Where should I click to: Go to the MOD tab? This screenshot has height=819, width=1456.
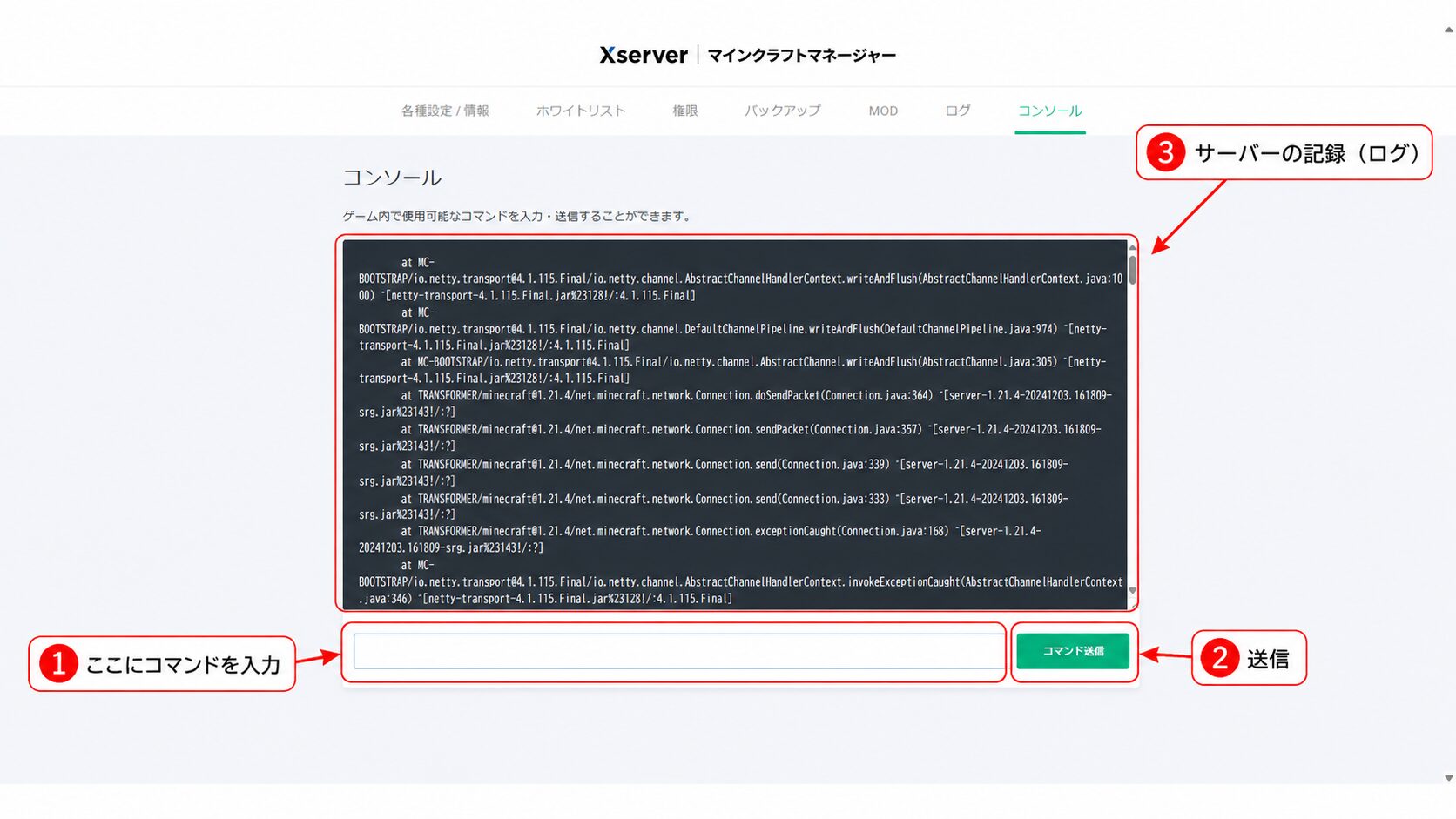883,111
